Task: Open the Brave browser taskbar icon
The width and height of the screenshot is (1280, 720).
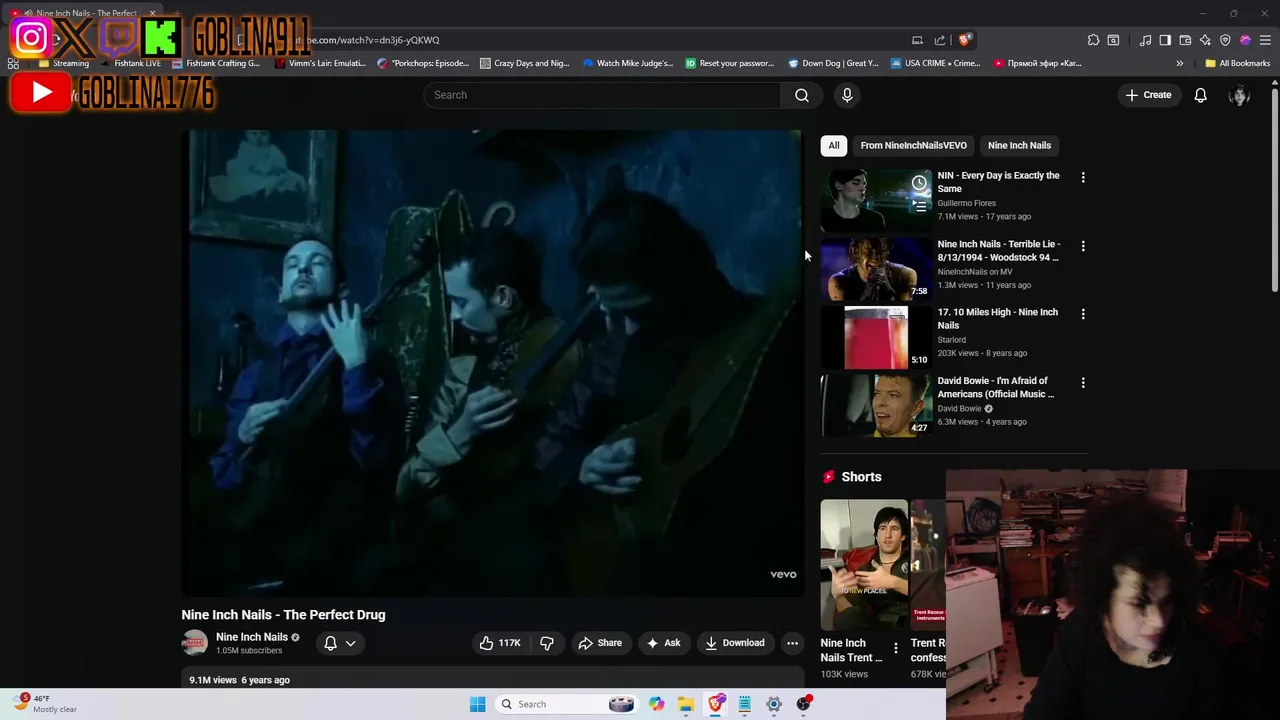Action: tap(715, 704)
